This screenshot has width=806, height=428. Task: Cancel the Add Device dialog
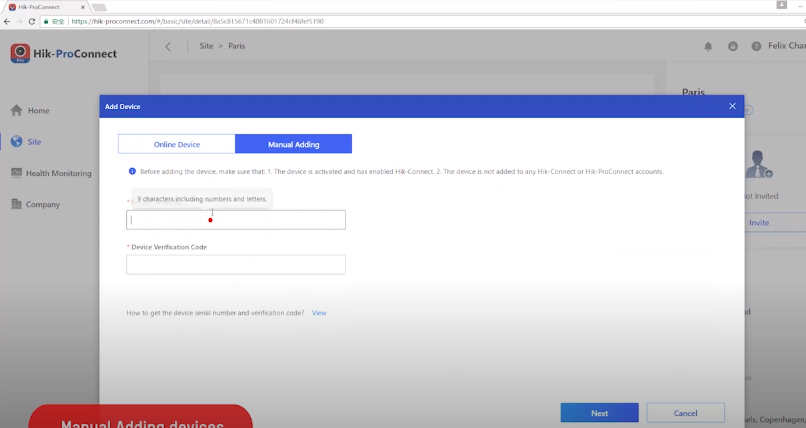pyautogui.click(x=685, y=413)
